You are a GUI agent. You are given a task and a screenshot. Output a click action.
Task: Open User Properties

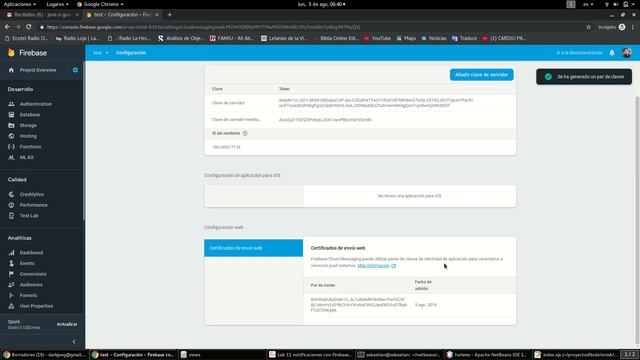36,306
